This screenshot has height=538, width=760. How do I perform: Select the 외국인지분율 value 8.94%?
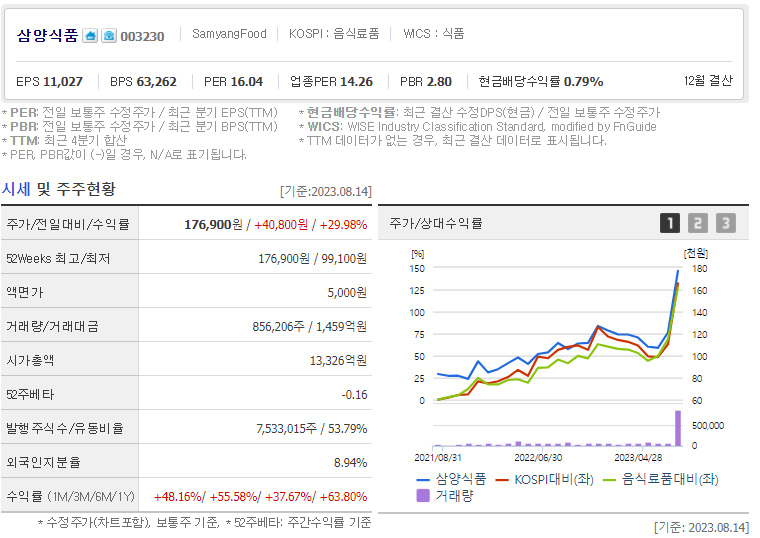pos(350,462)
